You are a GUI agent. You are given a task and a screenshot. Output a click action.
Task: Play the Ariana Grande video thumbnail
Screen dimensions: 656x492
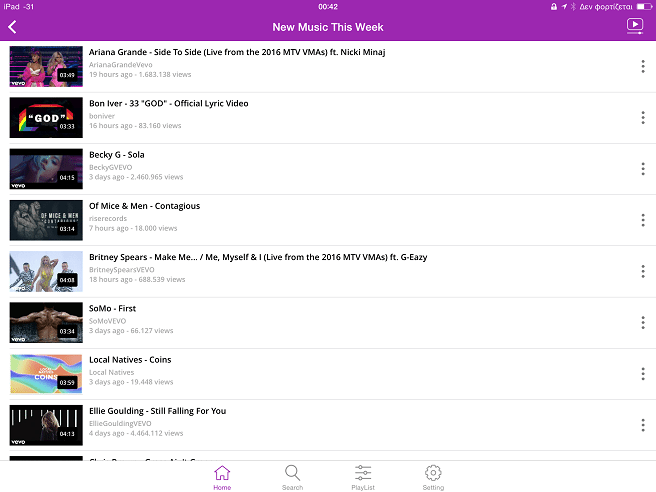pyautogui.click(x=46, y=67)
